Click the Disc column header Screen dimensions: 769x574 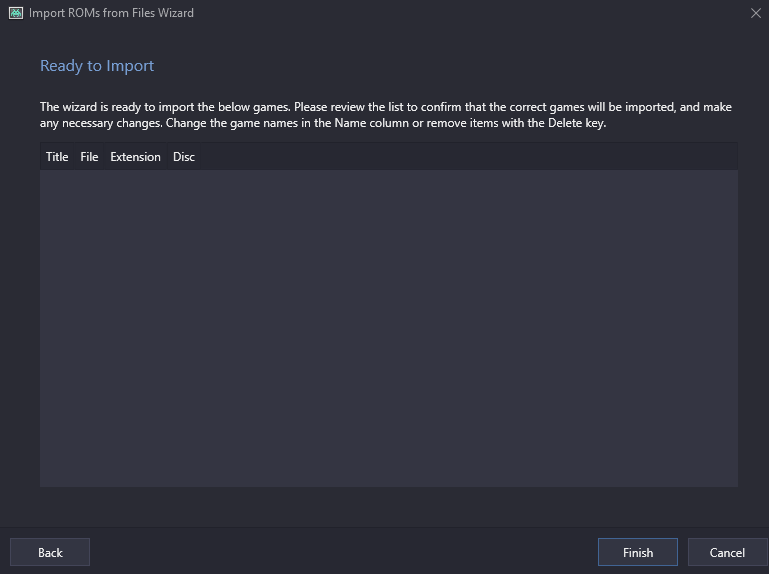tap(184, 157)
